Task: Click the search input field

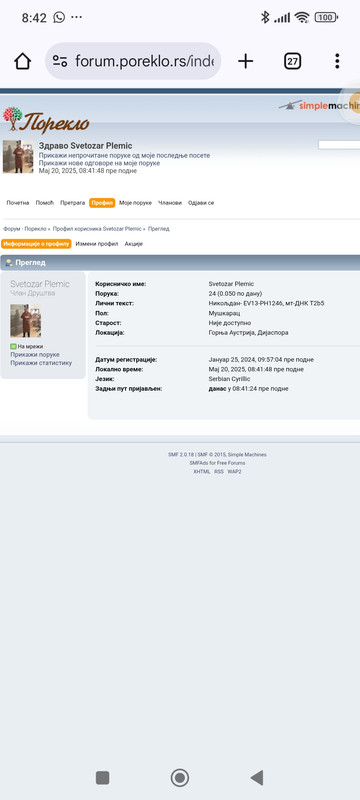Action: 339,145
